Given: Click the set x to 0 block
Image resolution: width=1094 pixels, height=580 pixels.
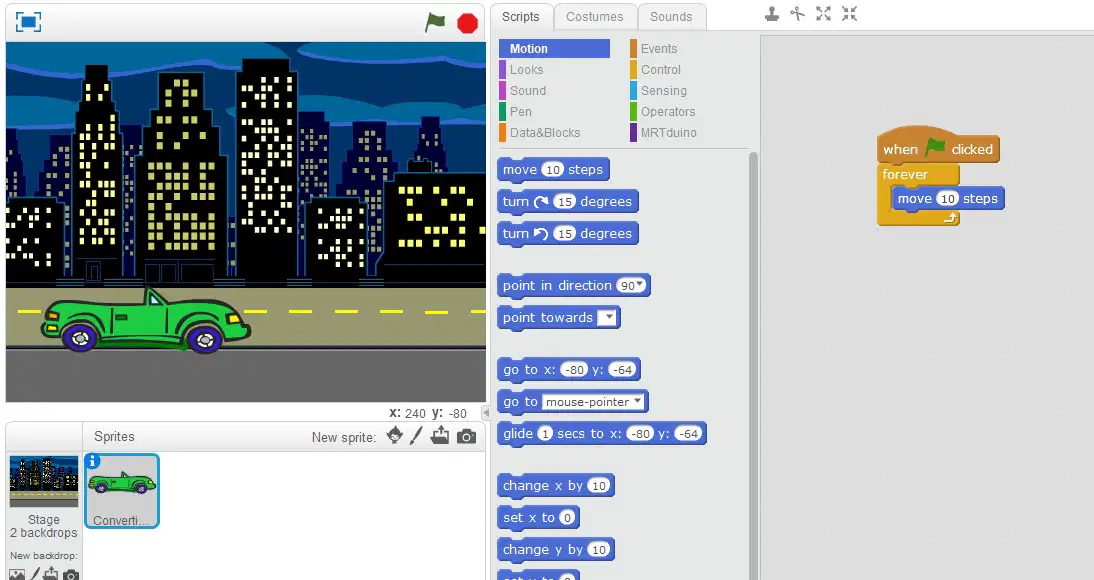Looking at the screenshot, I should tap(538, 518).
